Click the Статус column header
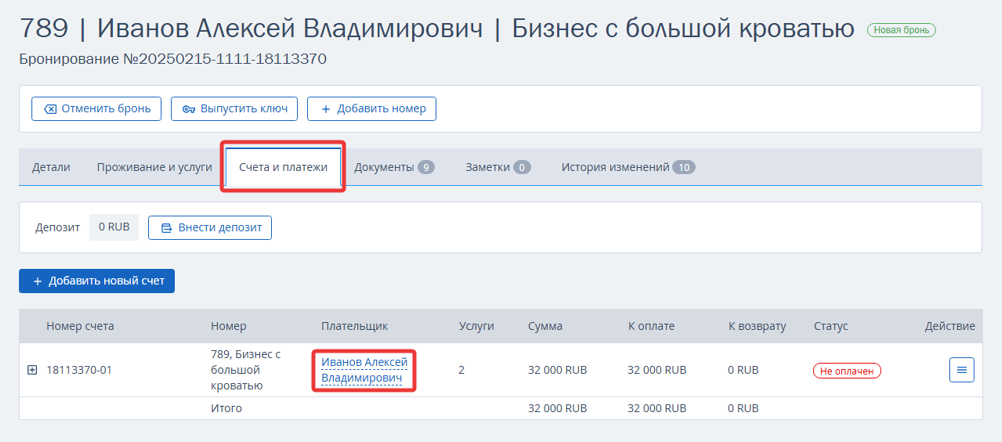 [x=831, y=326]
